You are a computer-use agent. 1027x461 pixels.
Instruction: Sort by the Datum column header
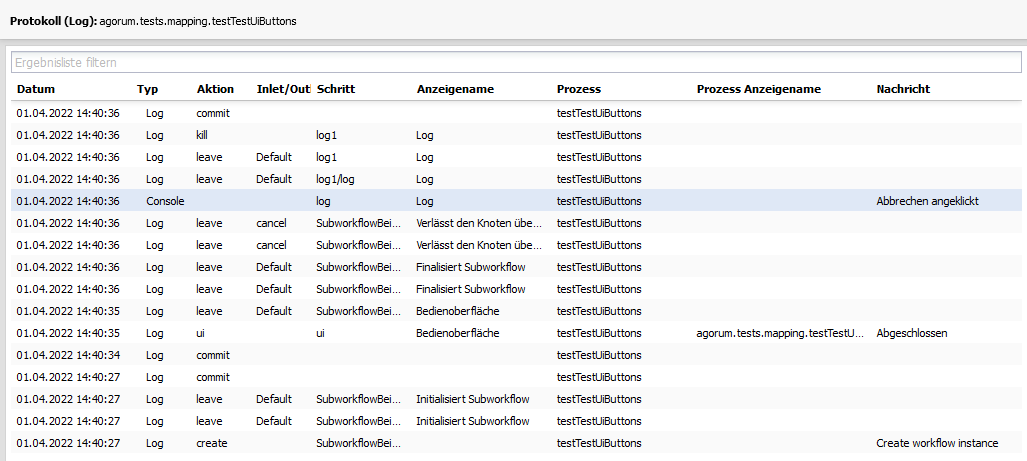(x=36, y=89)
